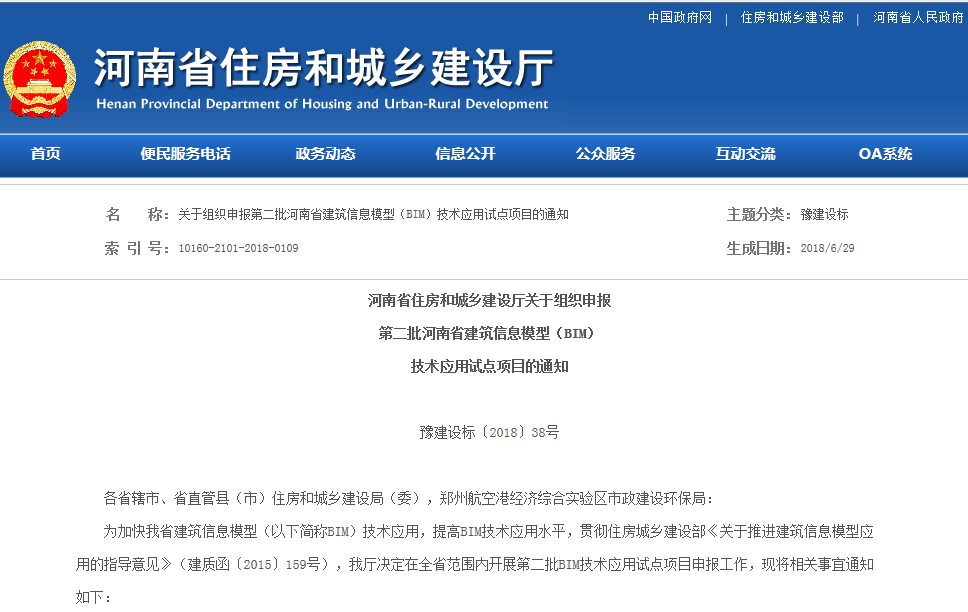Click the national emblem logo
Image resolution: width=968 pixels, height=612 pixels.
click(40, 80)
